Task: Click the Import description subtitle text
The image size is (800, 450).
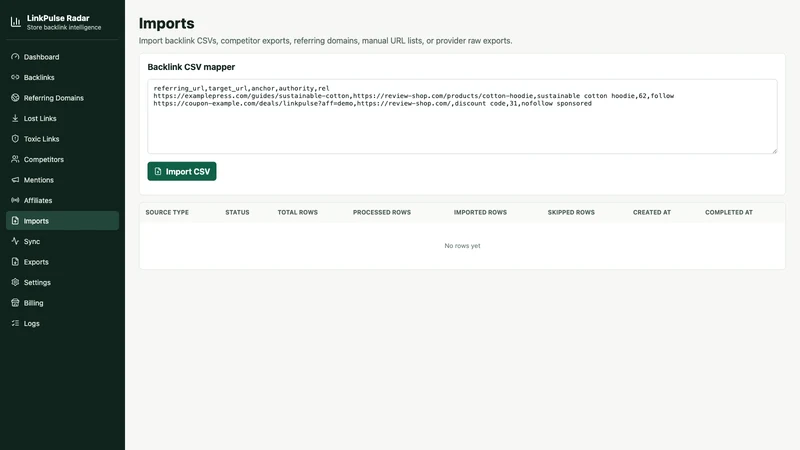Action: pyautogui.click(x=326, y=41)
